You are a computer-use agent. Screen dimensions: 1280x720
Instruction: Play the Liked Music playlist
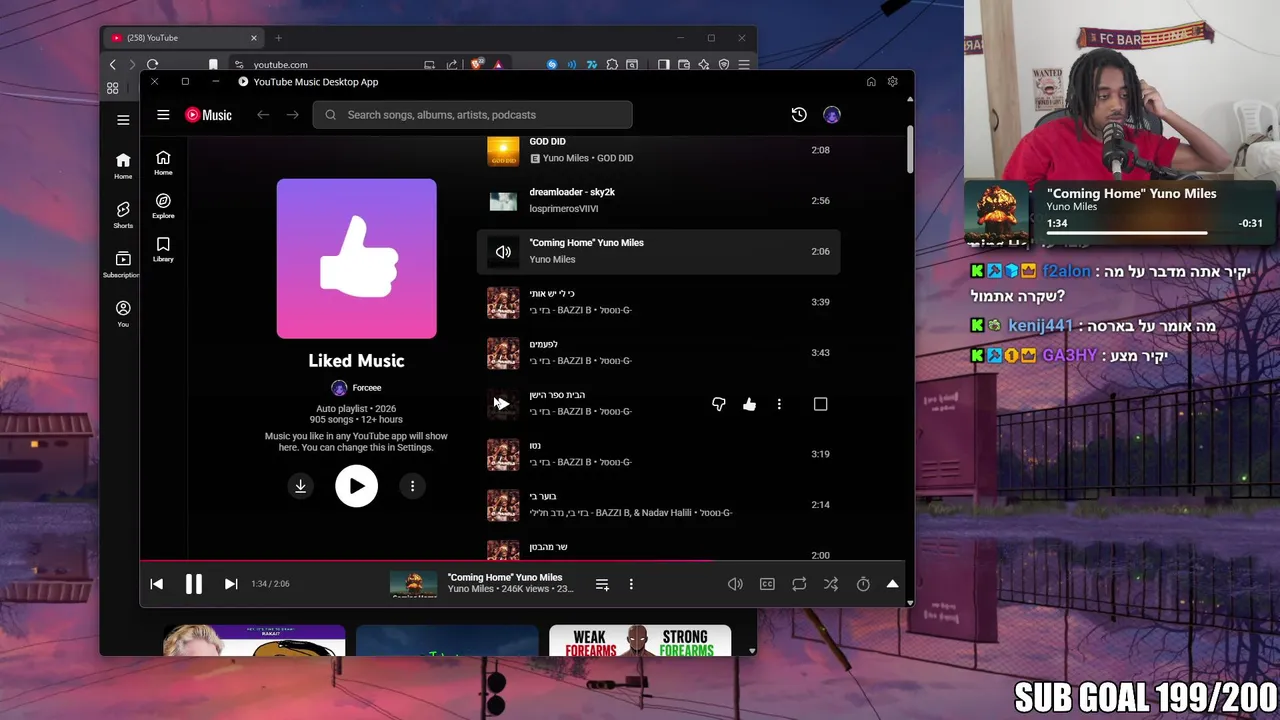tap(357, 486)
